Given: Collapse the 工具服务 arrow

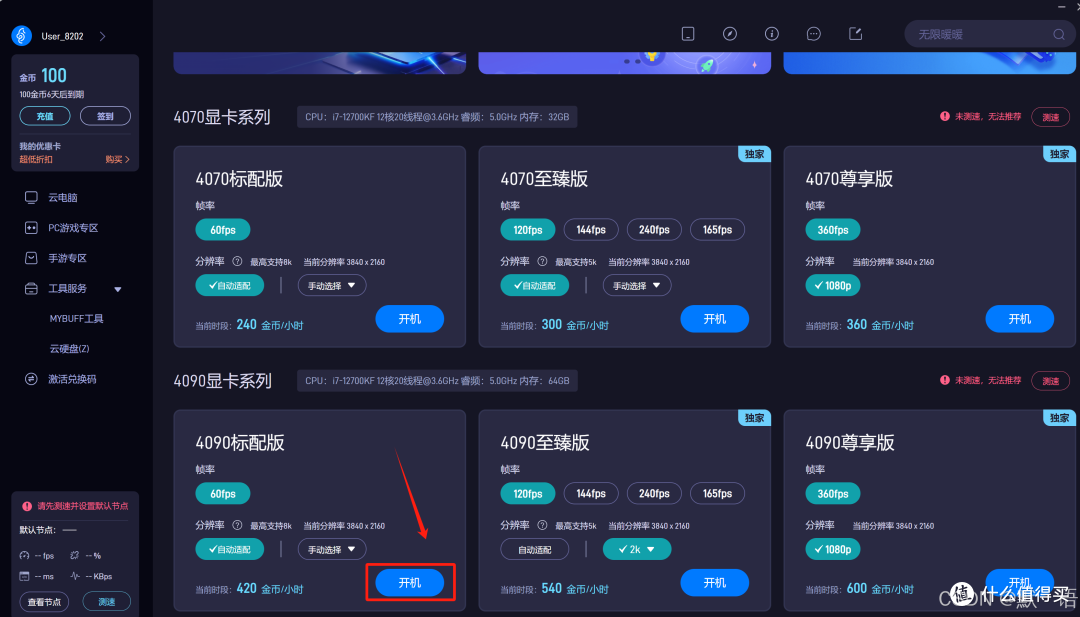Looking at the screenshot, I should point(118,289).
